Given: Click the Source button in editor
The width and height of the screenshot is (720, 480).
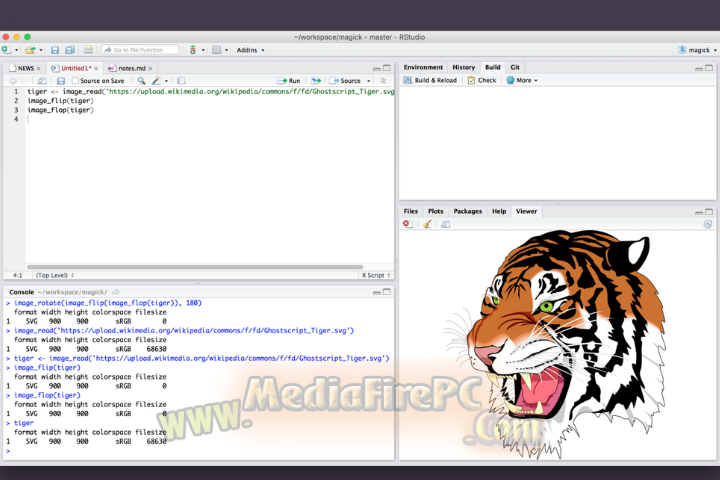Looking at the screenshot, I should tap(345, 81).
